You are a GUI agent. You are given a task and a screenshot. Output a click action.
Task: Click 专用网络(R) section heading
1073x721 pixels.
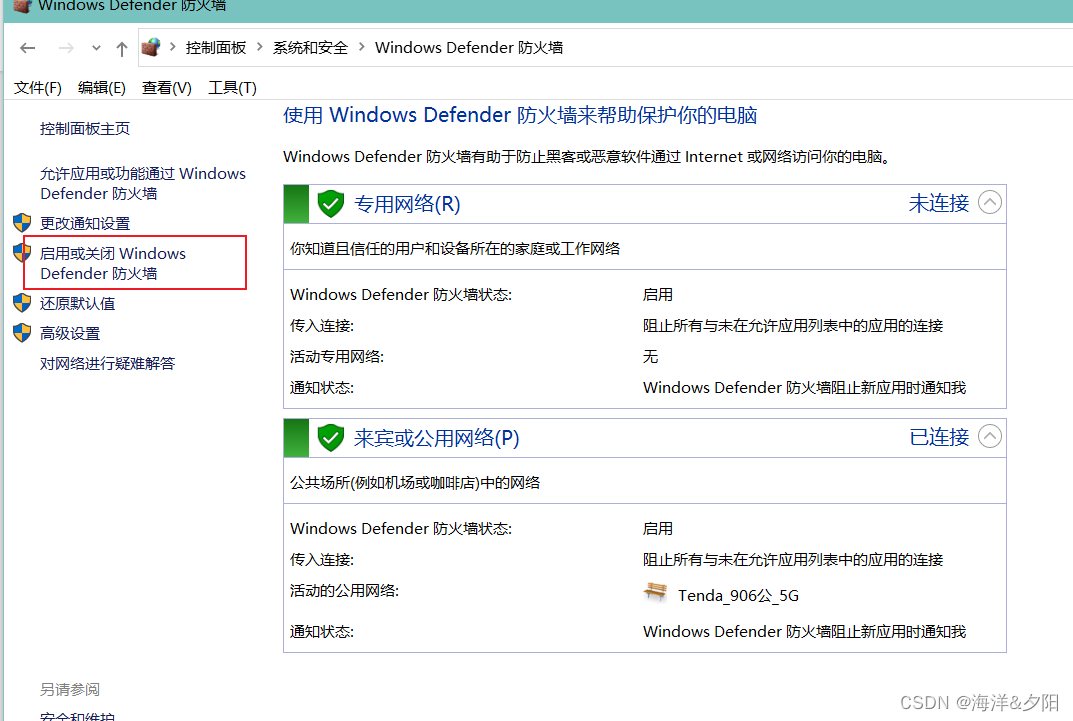(x=407, y=204)
